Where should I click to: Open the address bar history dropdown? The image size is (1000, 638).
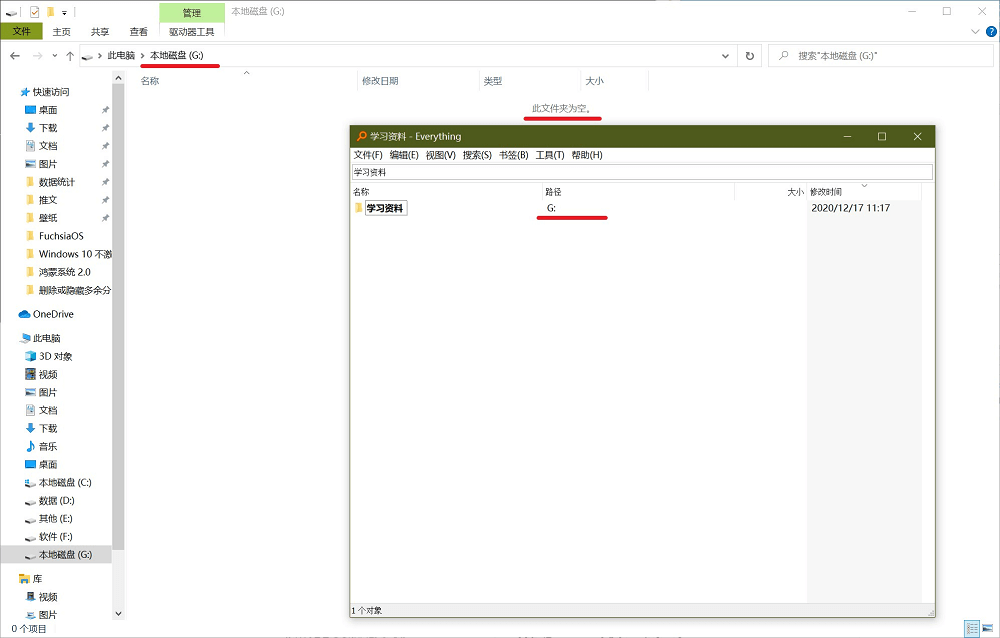(x=728, y=56)
